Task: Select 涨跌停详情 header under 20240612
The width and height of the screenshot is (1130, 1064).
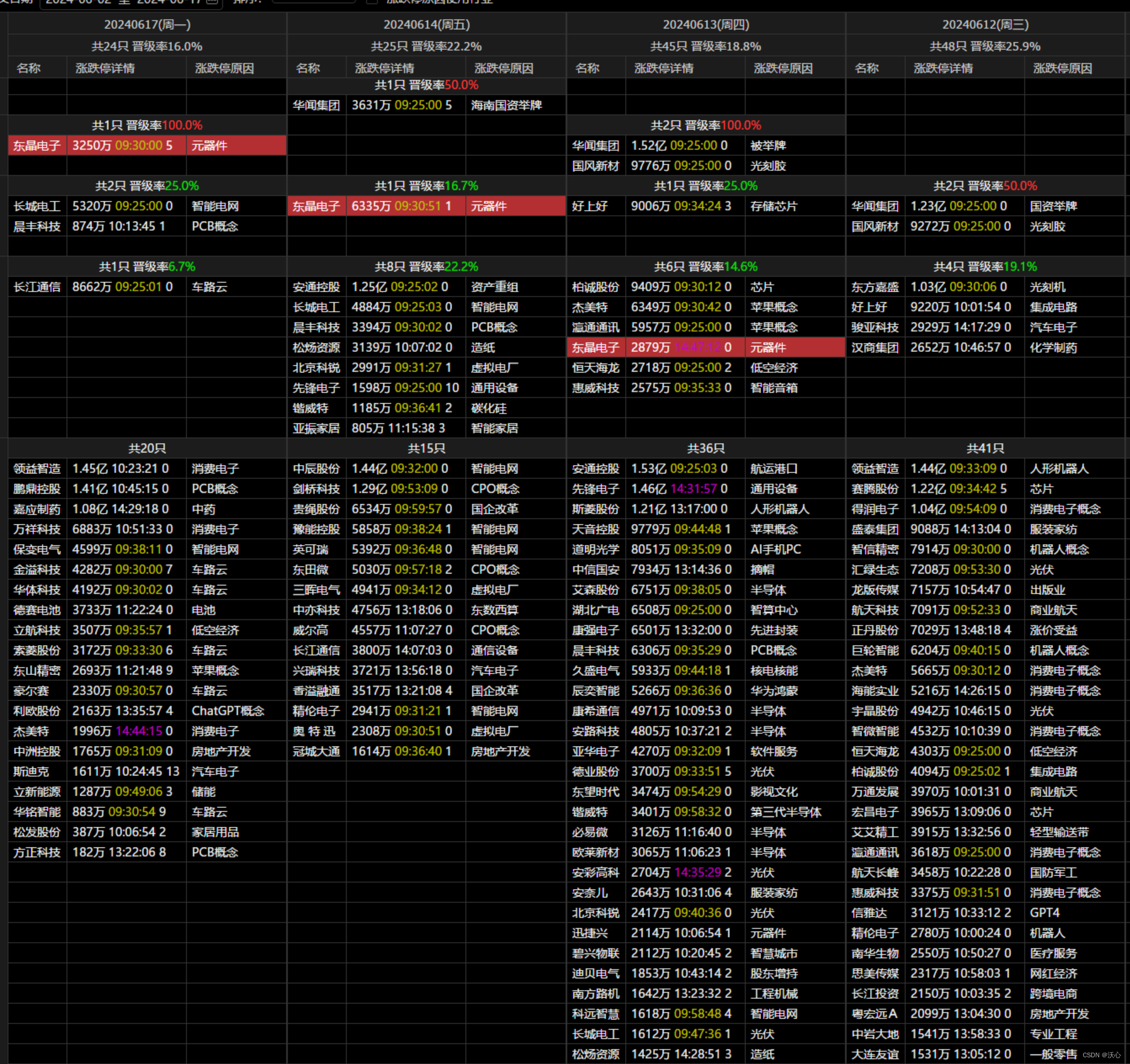Action: 944,68
